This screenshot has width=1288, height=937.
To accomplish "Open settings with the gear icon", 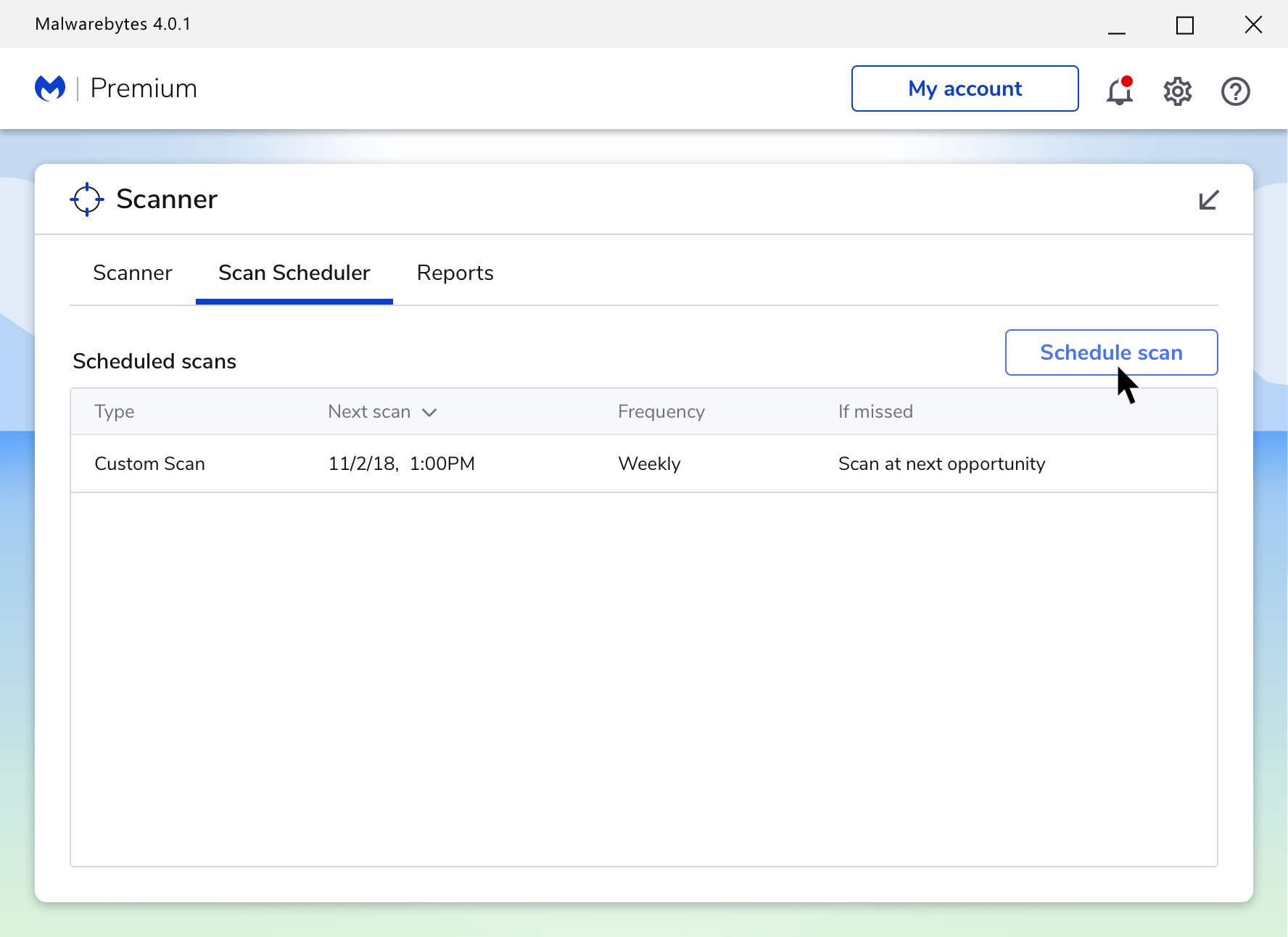I will point(1178,91).
